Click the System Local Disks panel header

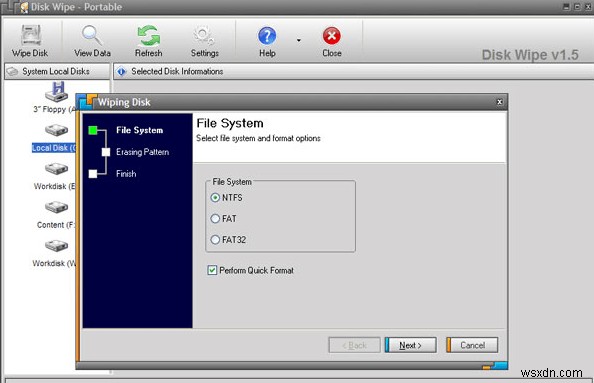pos(57,71)
